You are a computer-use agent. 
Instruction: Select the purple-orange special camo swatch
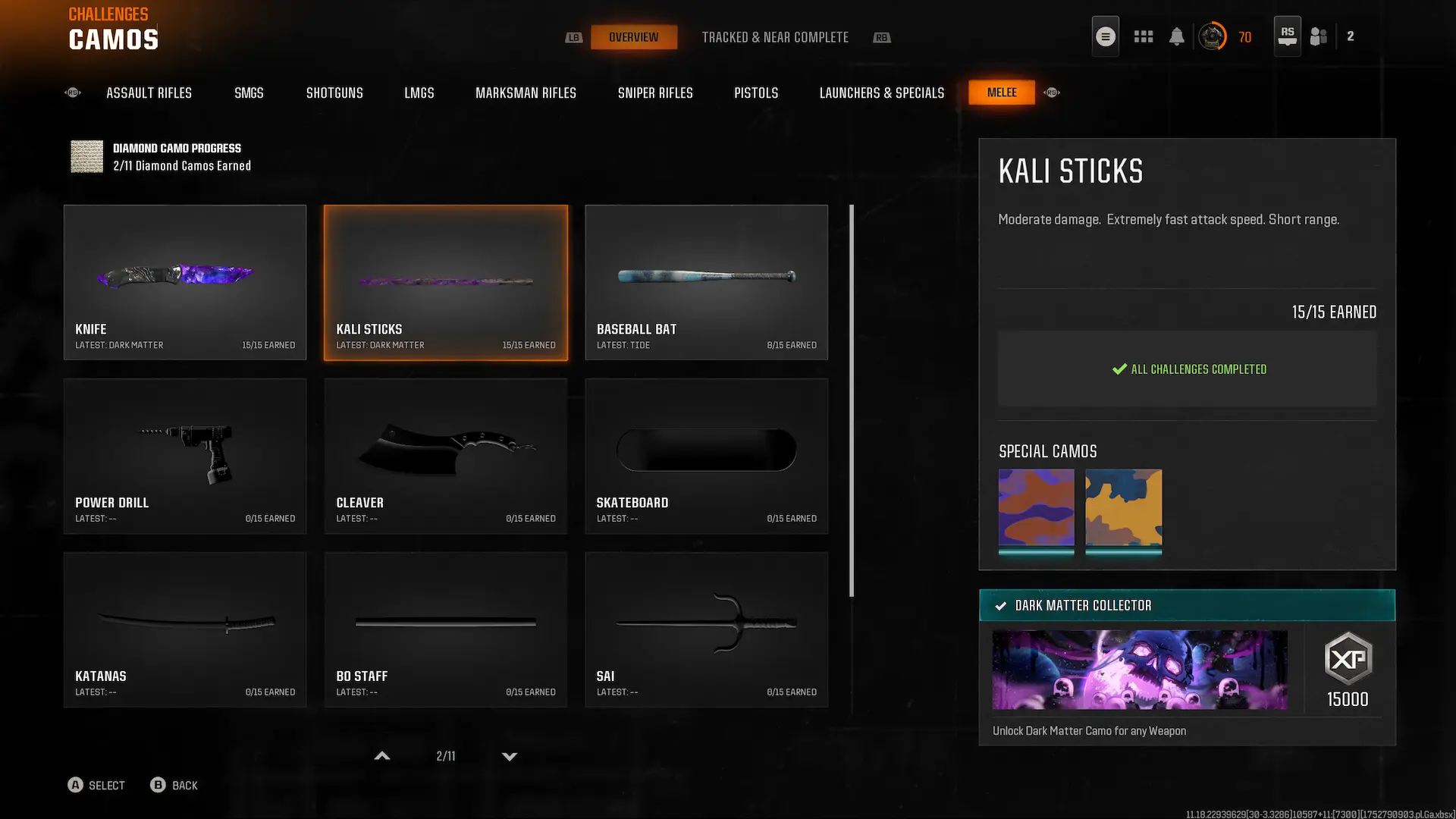click(x=1036, y=507)
